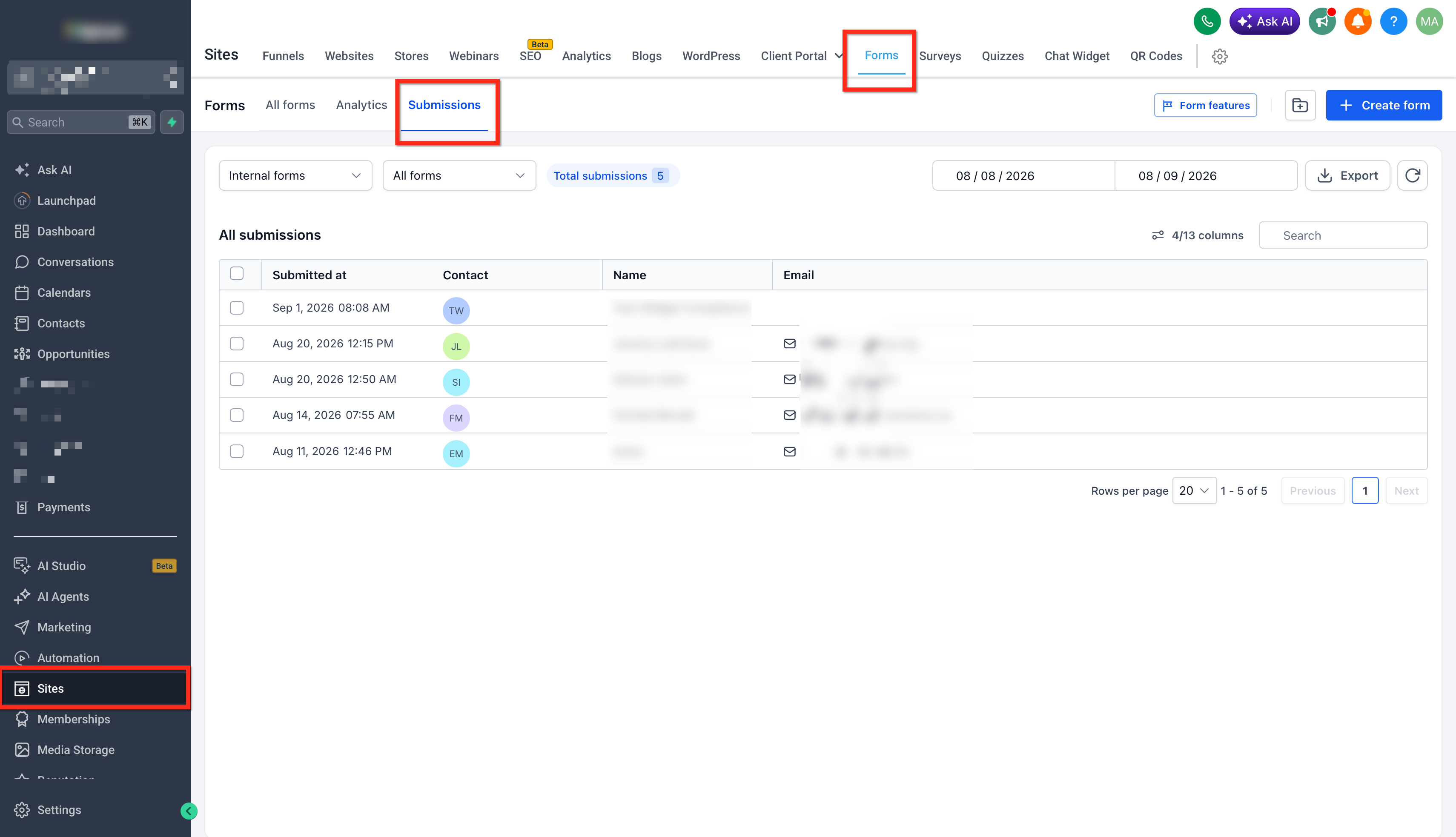Toggle the select-all submissions checkbox
The height and width of the screenshot is (837, 1456).
pyautogui.click(x=236, y=274)
